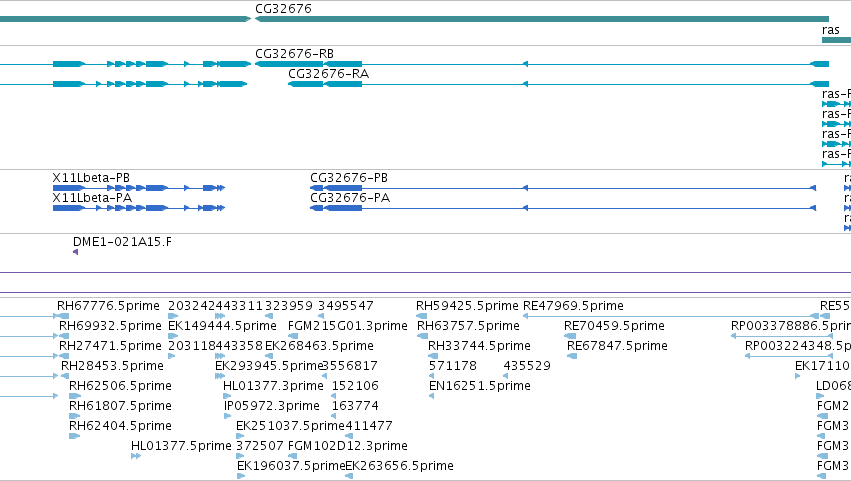Click the X11Lbeta-PB protein feature
The height and width of the screenshot is (481, 851).
[138, 188]
